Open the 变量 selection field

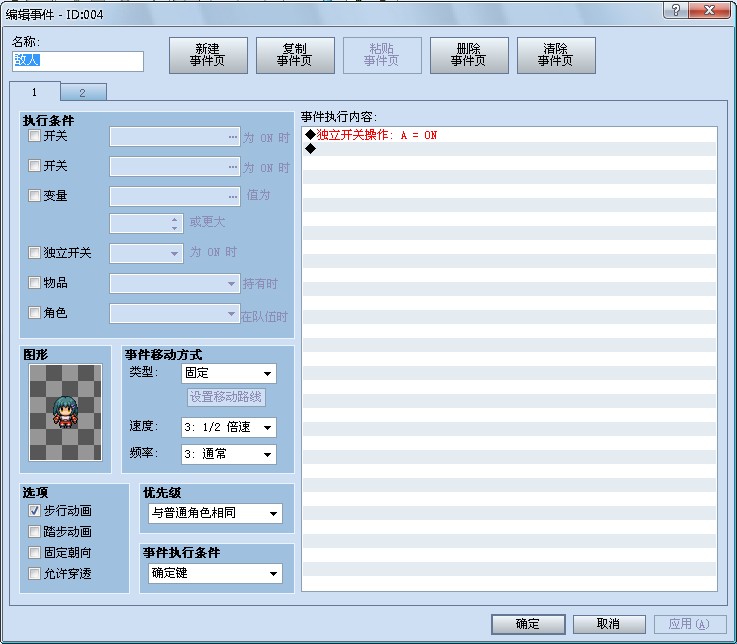pyautogui.click(x=175, y=196)
